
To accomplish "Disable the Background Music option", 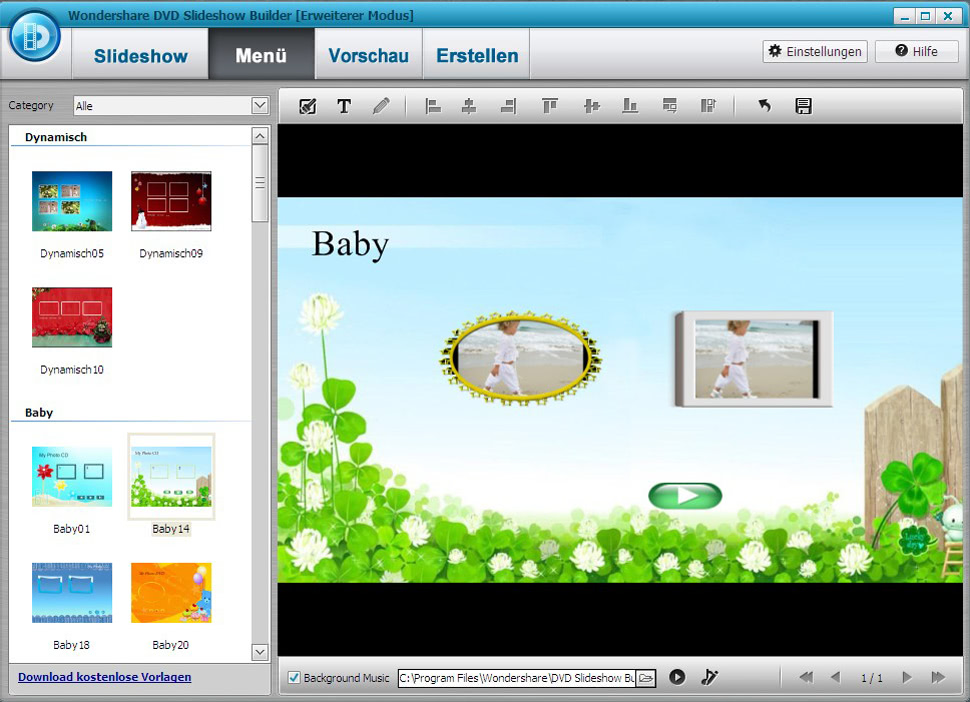I will pyautogui.click(x=293, y=677).
